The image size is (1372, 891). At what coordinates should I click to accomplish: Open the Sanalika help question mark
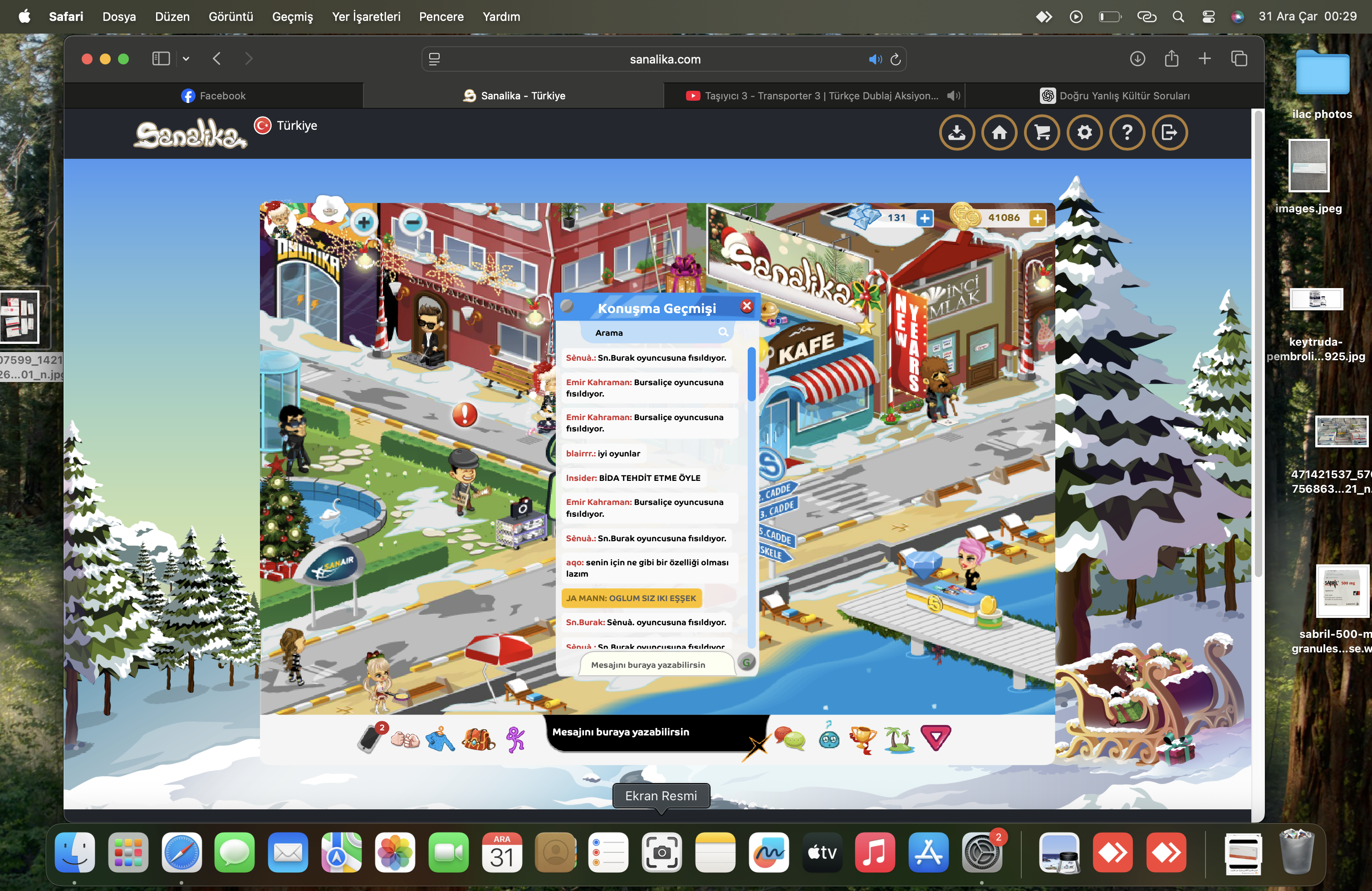[1127, 132]
